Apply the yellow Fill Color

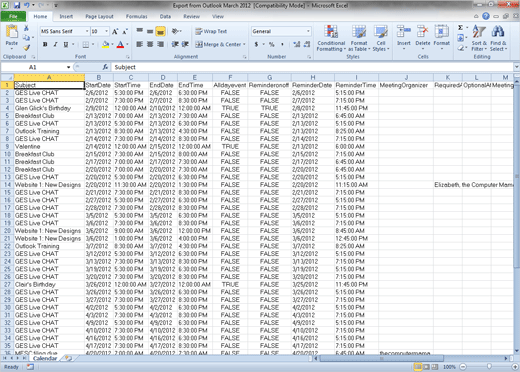click(105, 44)
